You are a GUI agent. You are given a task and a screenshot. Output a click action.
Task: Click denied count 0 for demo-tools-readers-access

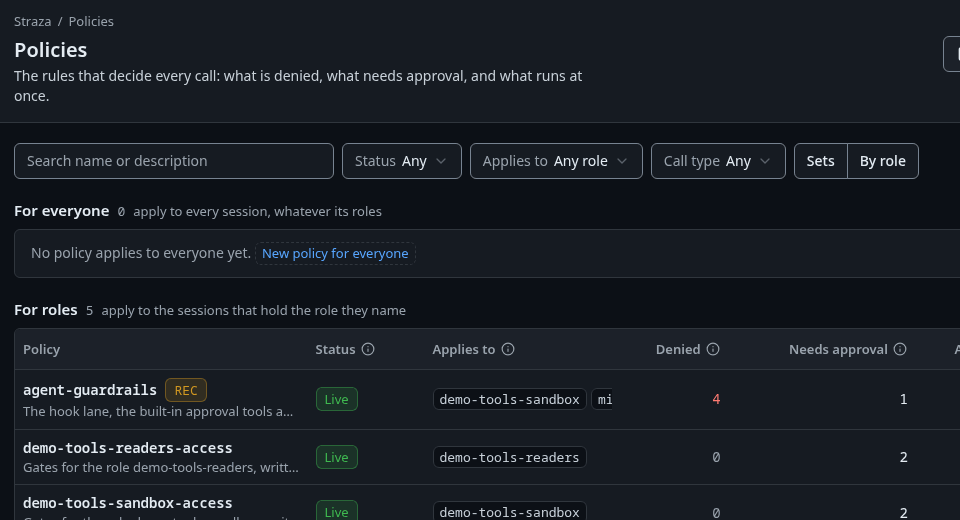(716, 458)
